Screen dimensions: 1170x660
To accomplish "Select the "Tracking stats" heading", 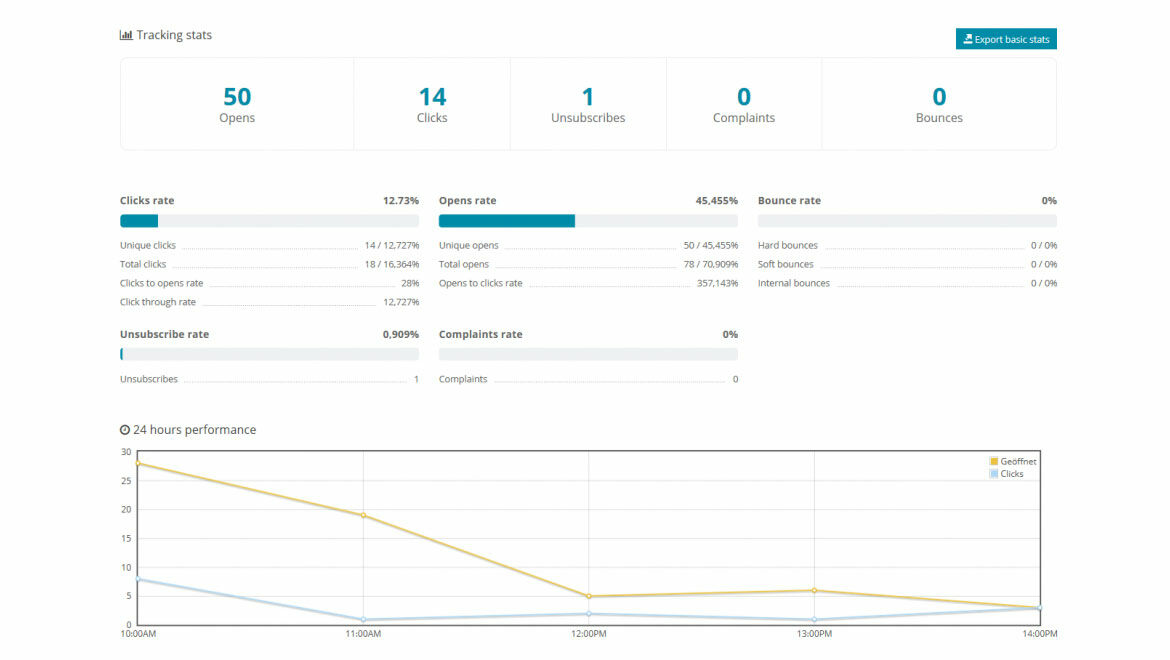I will pos(174,35).
